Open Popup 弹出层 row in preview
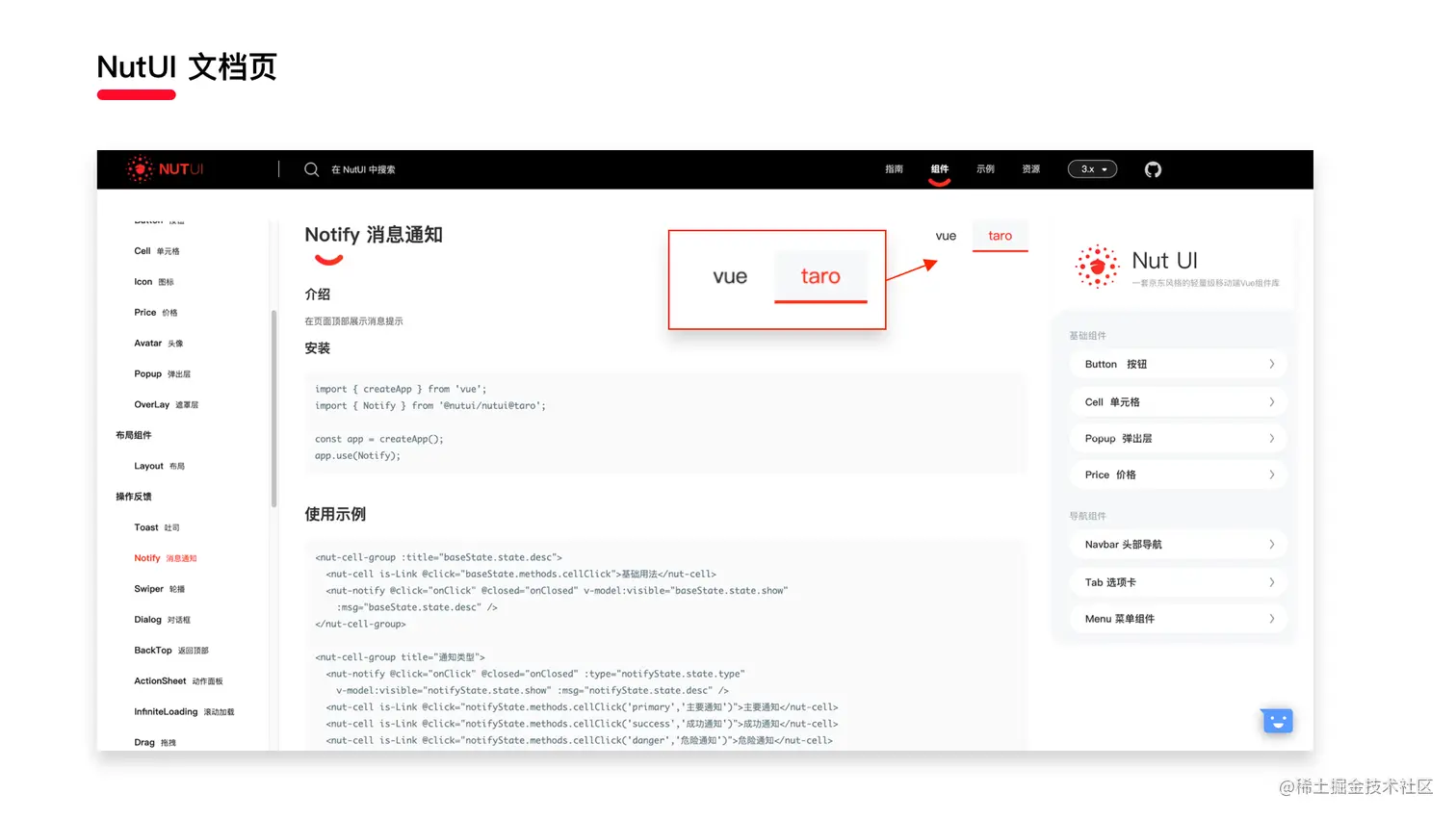 tap(1178, 439)
